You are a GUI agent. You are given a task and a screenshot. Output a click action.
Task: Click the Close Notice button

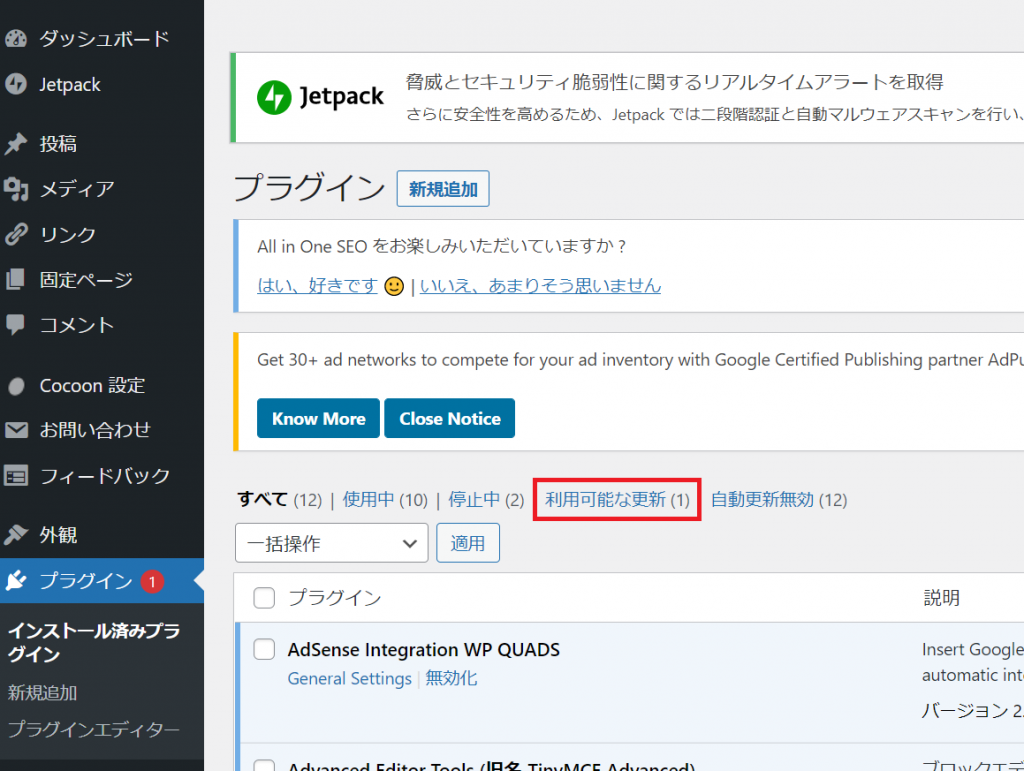pos(449,418)
